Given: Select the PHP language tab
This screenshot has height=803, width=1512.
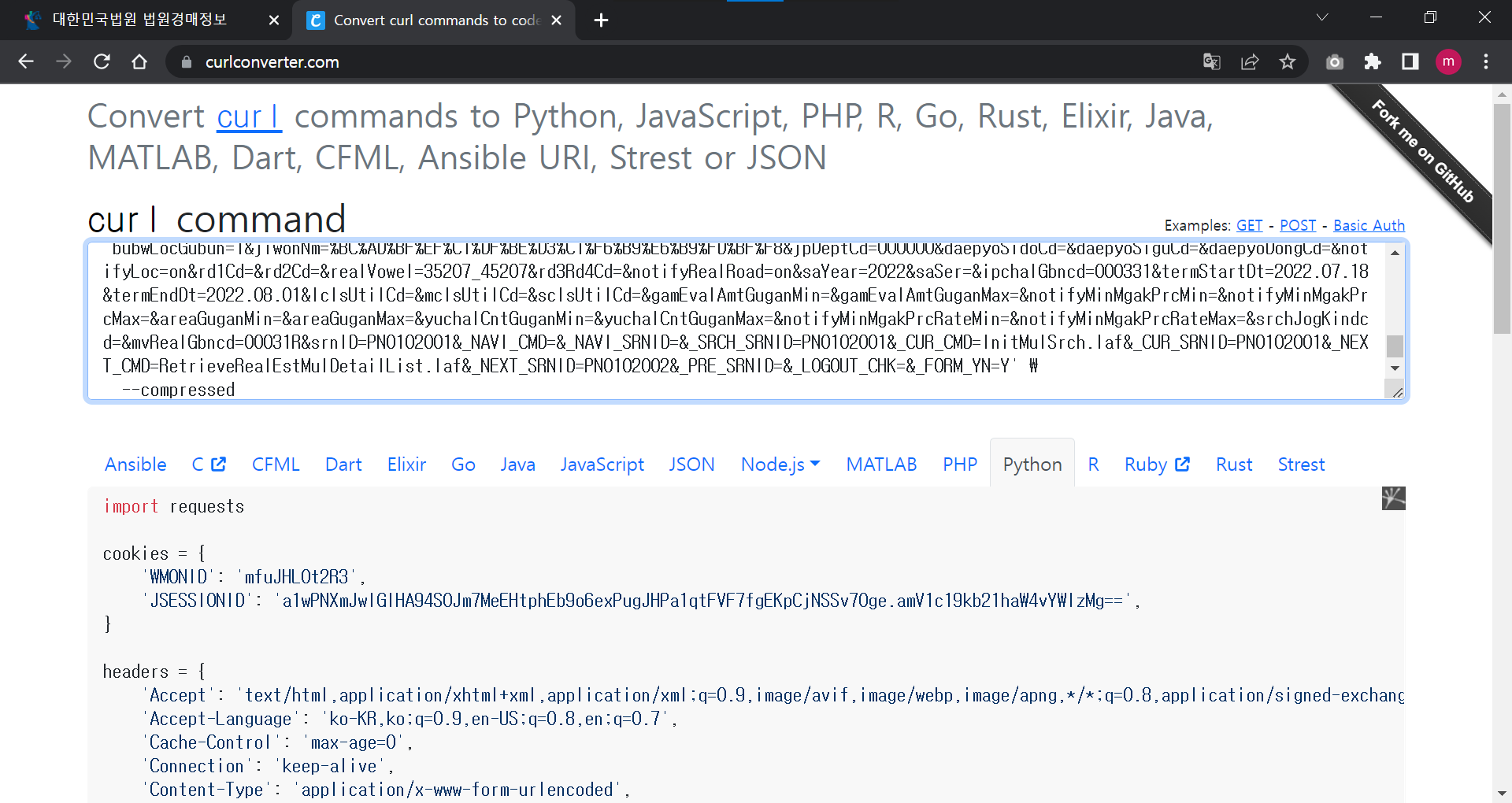Looking at the screenshot, I should coord(960,464).
